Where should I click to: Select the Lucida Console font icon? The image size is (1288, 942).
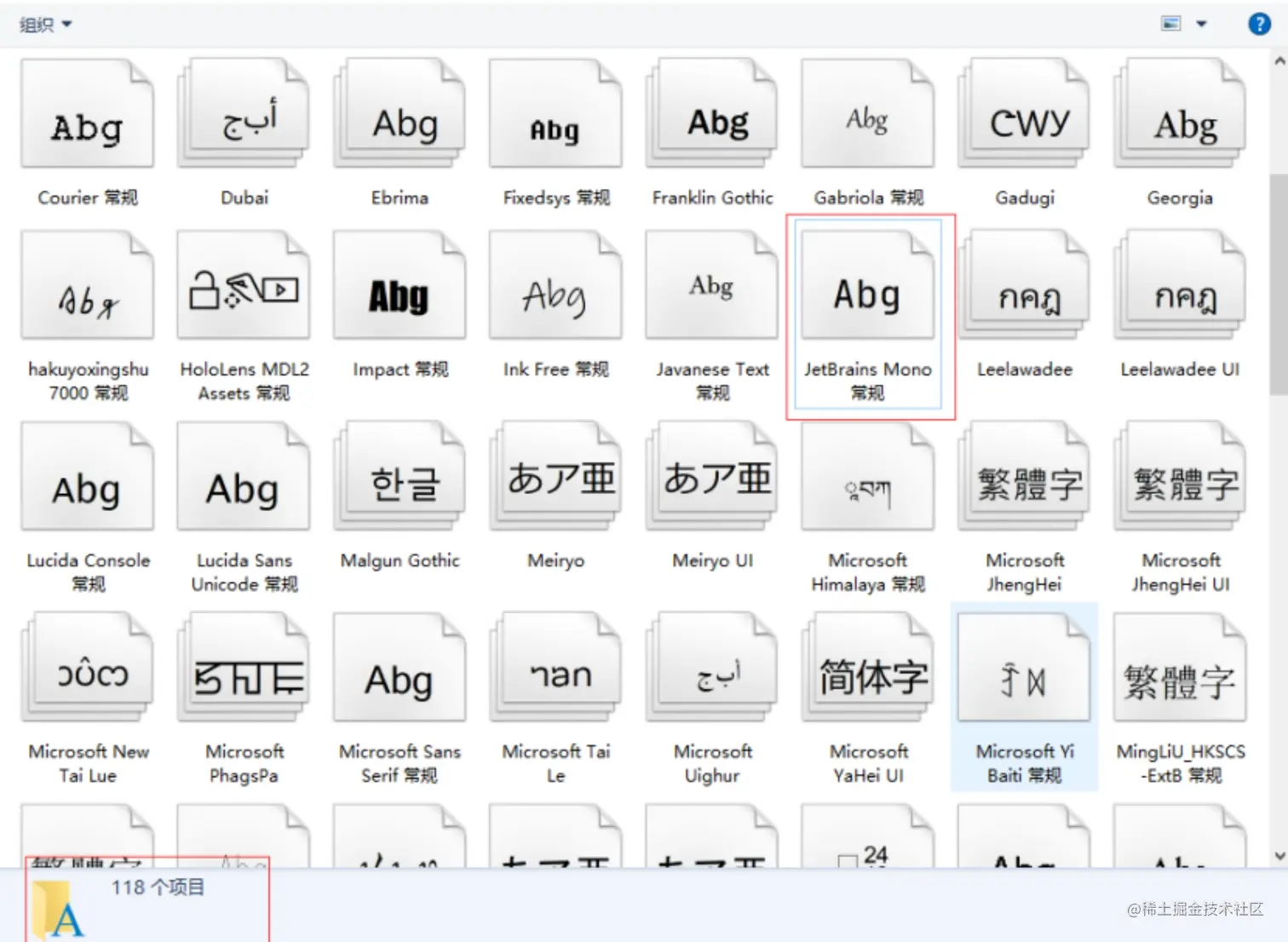(x=88, y=477)
